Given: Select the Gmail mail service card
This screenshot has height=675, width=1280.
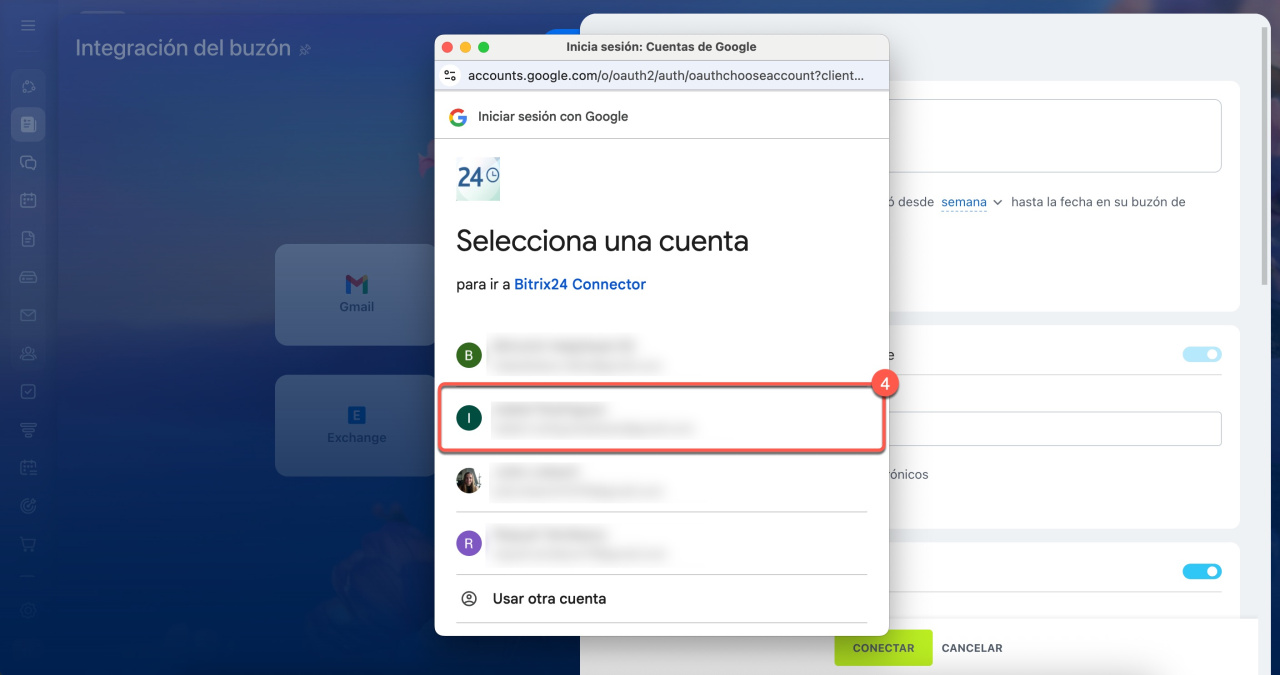Looking at the screenshot, I should [x=357, y=295].
